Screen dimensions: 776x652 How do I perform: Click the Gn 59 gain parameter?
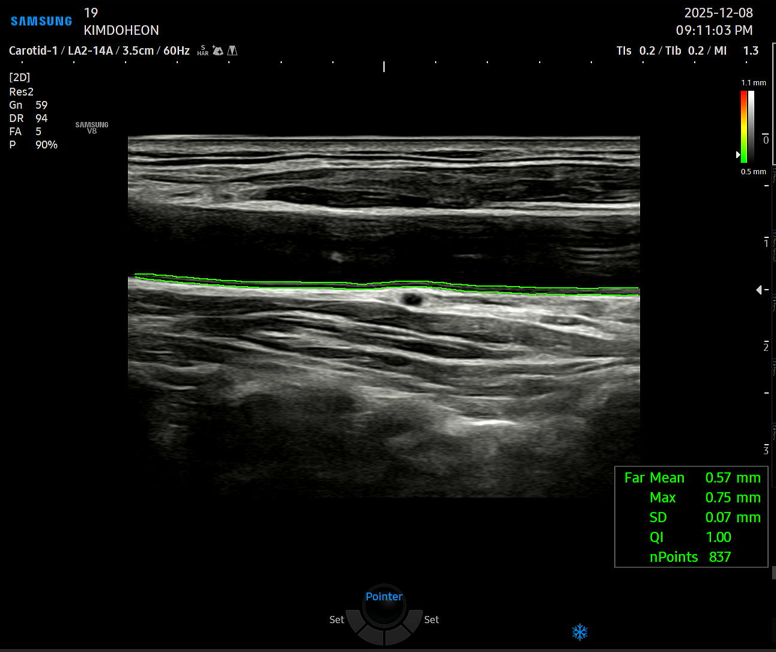pyautogui.click(x=28, y=105)
